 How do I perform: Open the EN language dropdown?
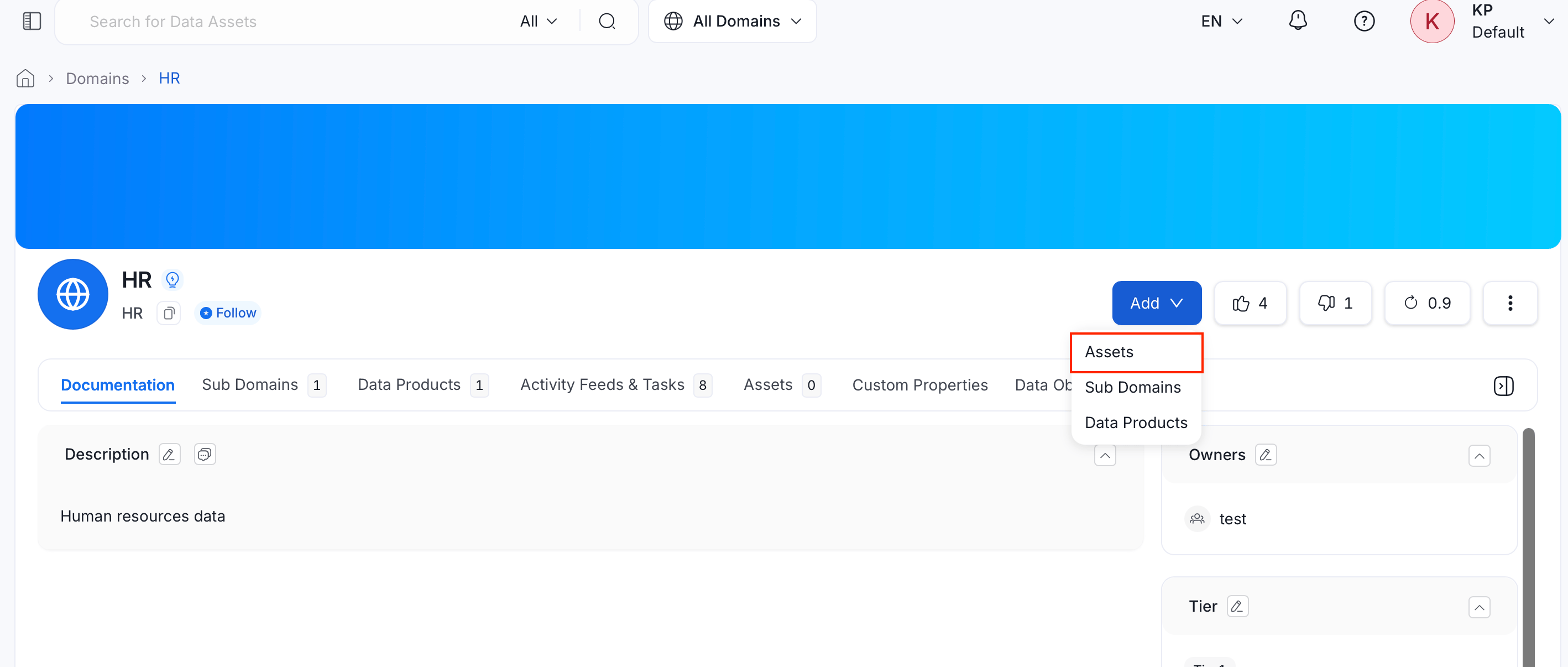pyautogui.click(x=1222, y=22)
